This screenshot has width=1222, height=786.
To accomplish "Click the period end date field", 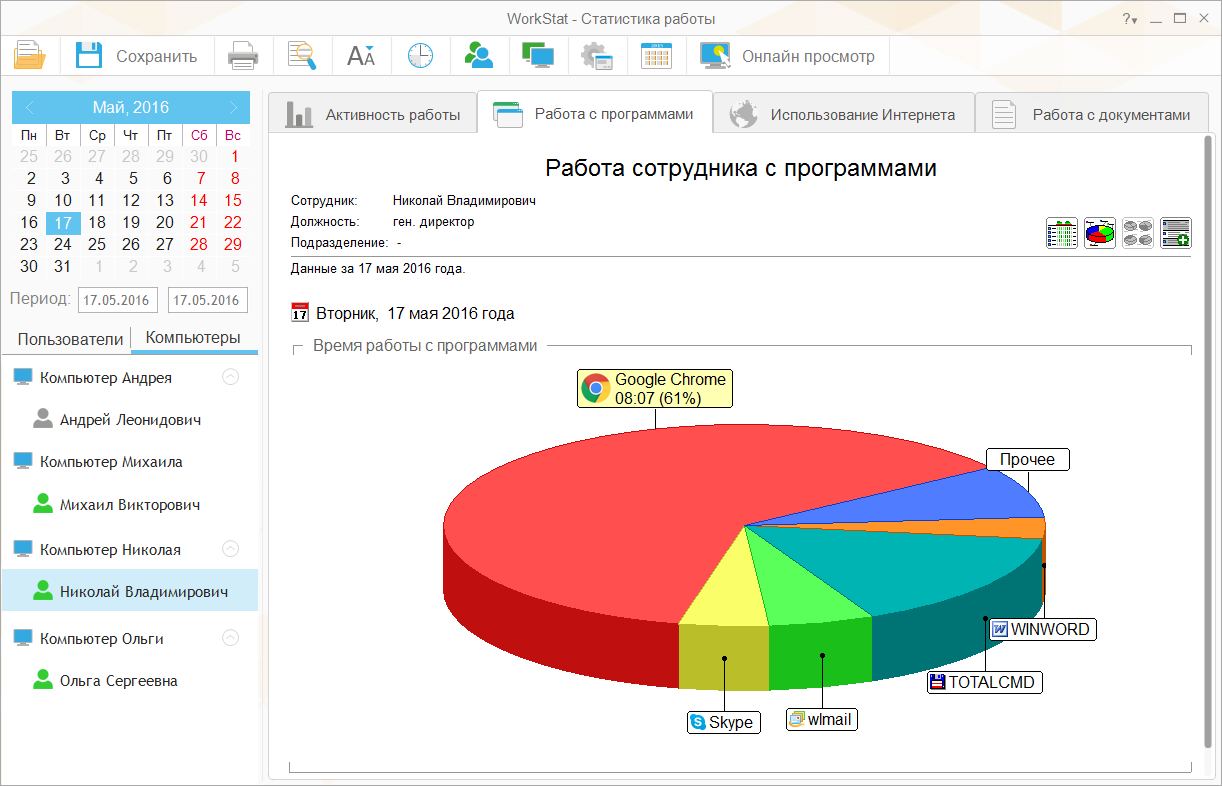I will 208,300.
